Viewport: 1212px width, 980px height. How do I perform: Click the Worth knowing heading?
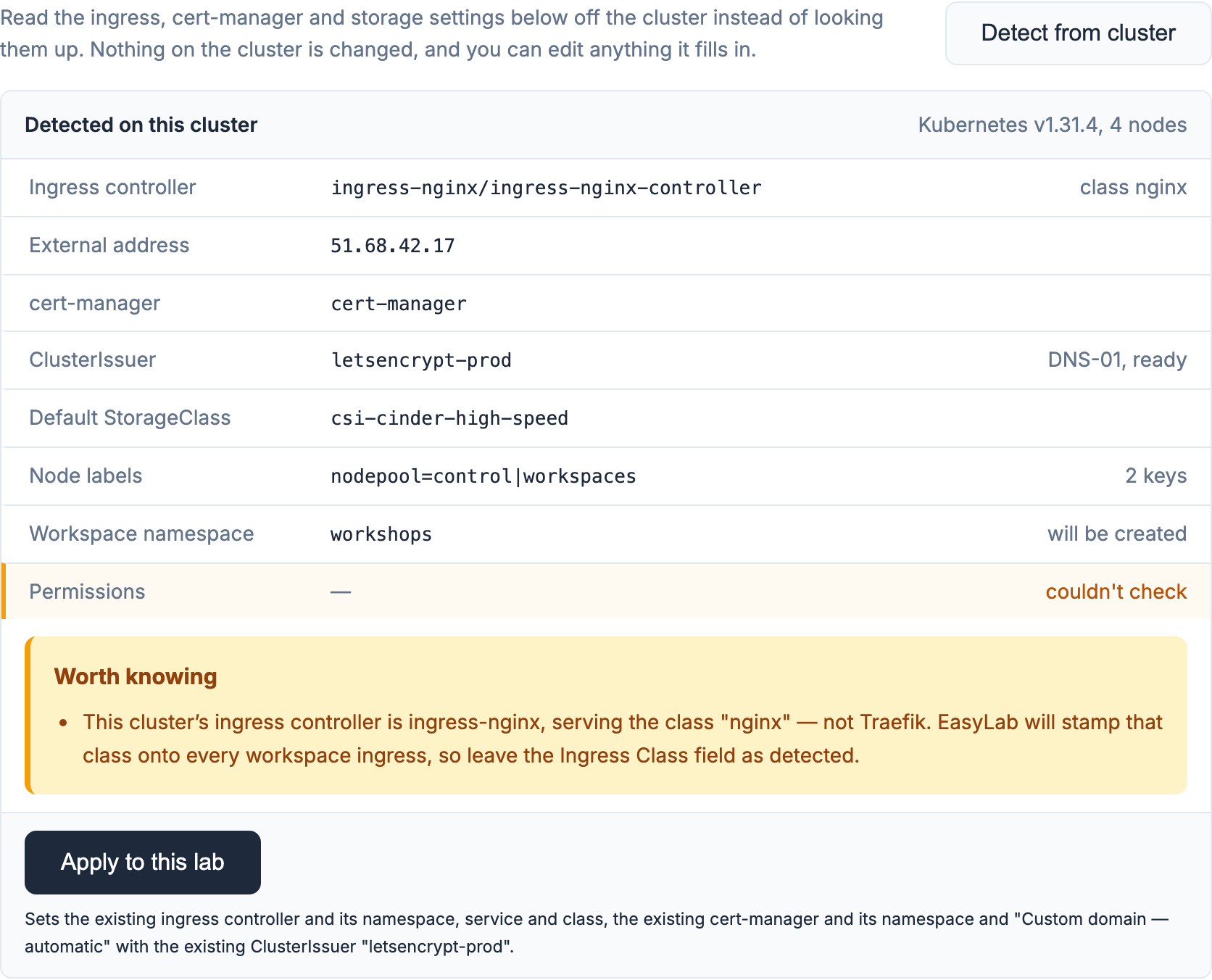tap(136, 676)
